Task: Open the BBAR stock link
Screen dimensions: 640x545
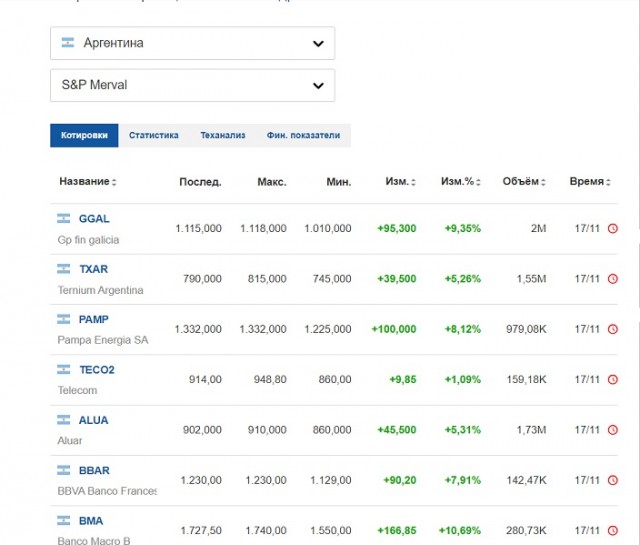Action: pos(94,470)
